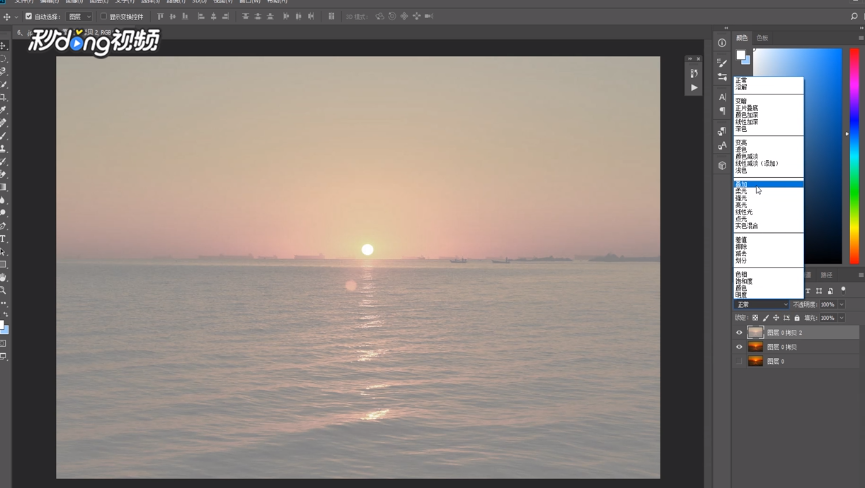Click the distribute spacing icon in options bar
Viewport: 865px width, 488px height.
332,17
